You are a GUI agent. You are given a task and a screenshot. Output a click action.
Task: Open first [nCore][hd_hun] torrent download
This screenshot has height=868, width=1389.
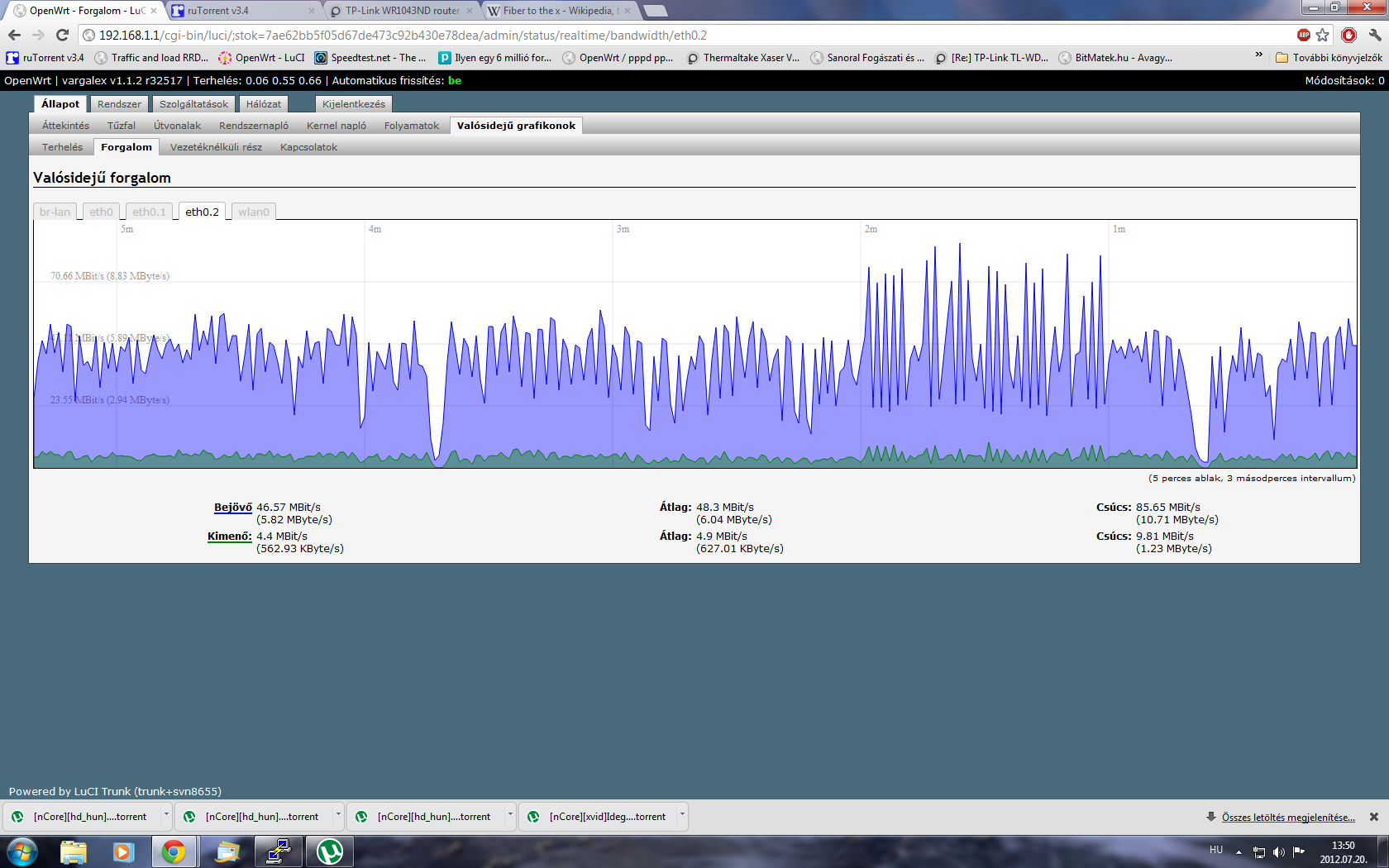click(x=81, y=817)
